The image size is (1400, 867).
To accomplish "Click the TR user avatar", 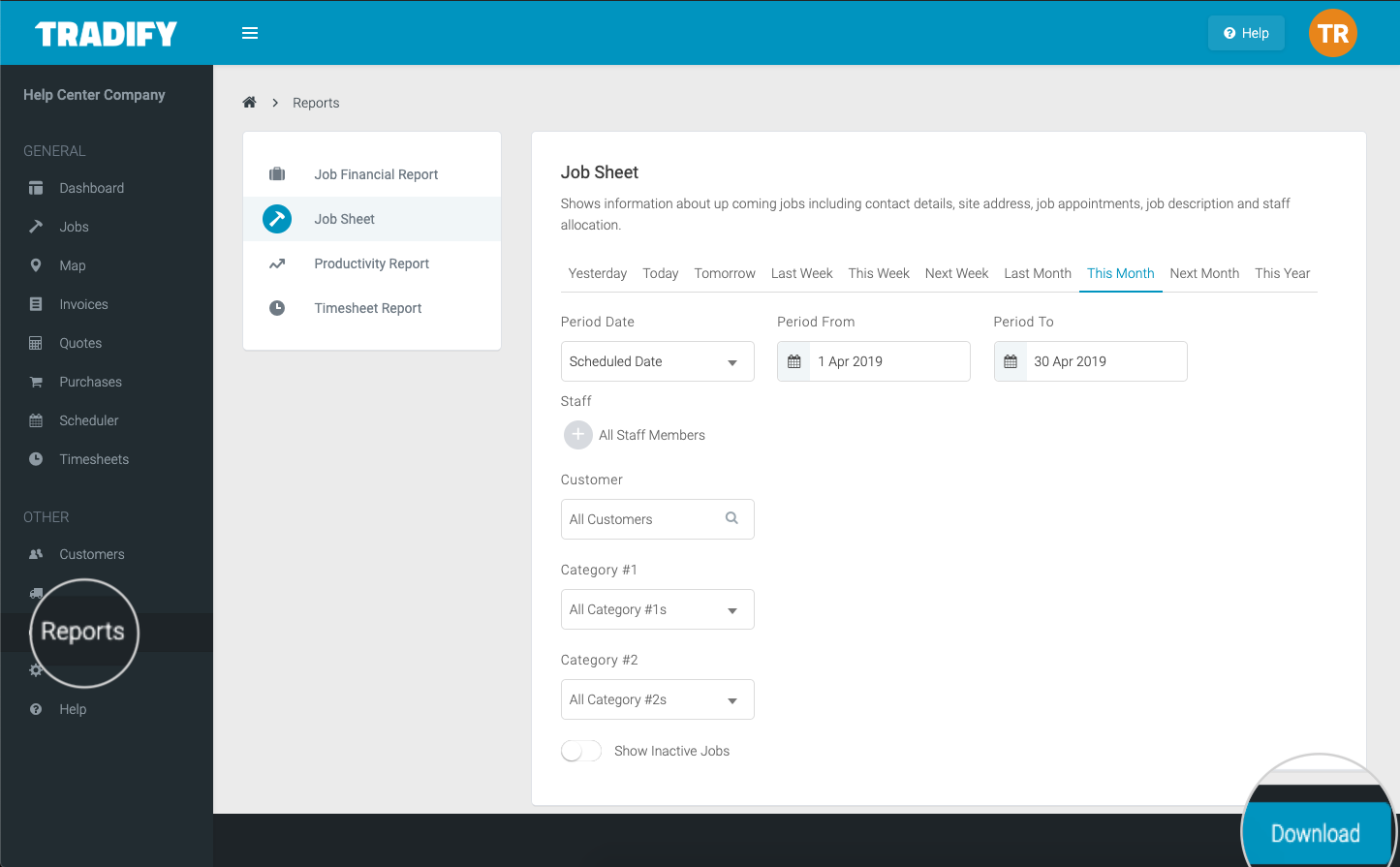I will pyautogui.click(x=1332, y=34).
